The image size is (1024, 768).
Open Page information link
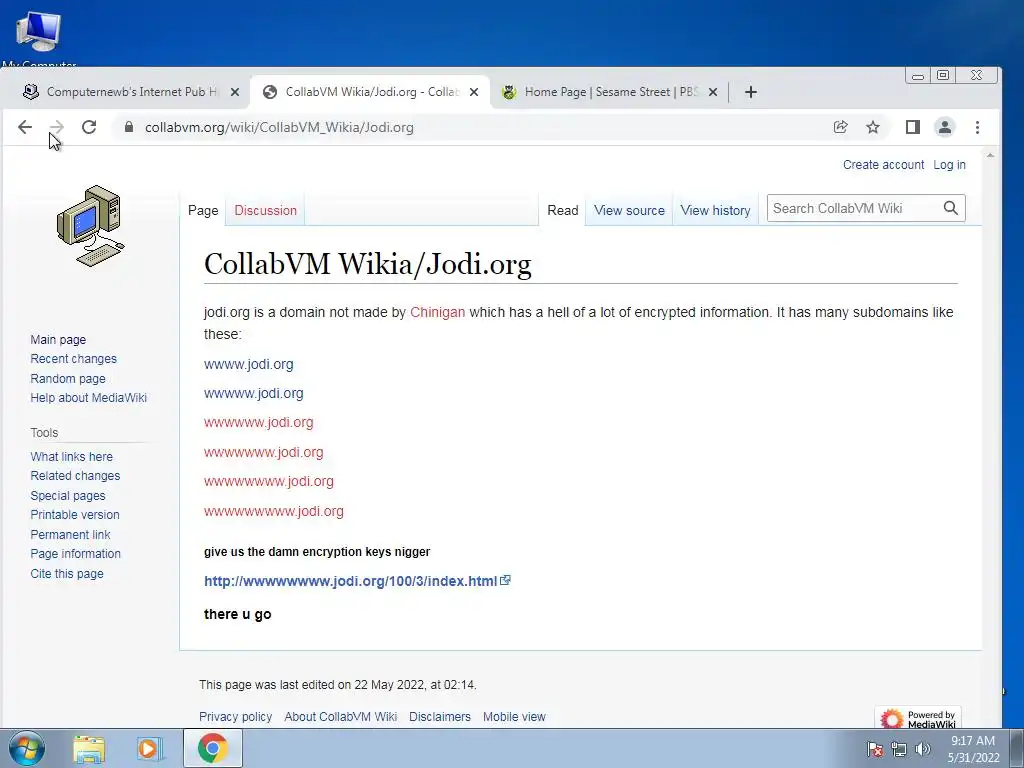point(75,554)
